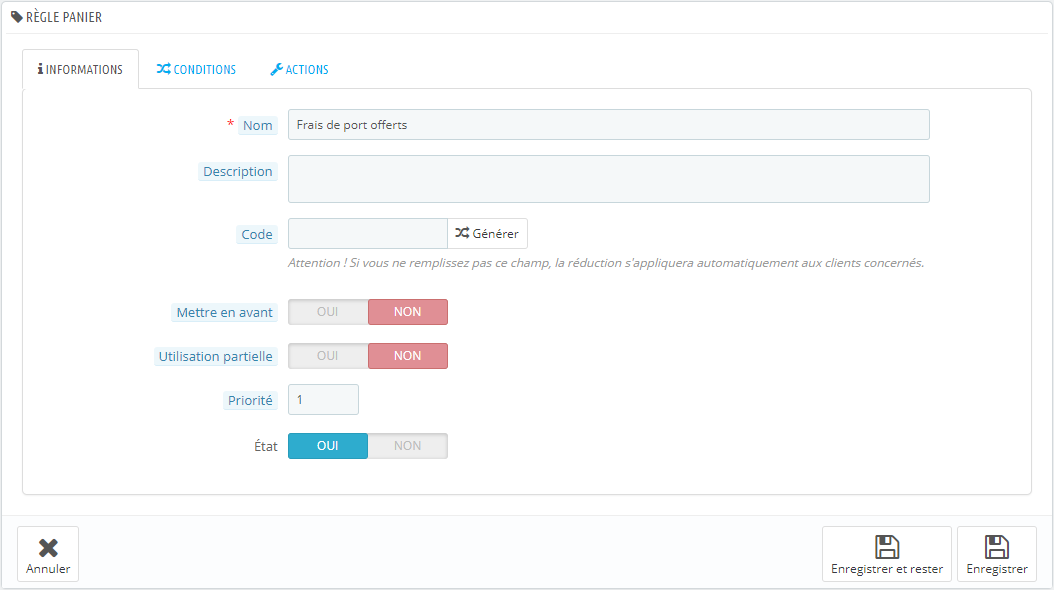Click into the Nom field
This screenshot has height=590, width=1054.
point(609,125)
